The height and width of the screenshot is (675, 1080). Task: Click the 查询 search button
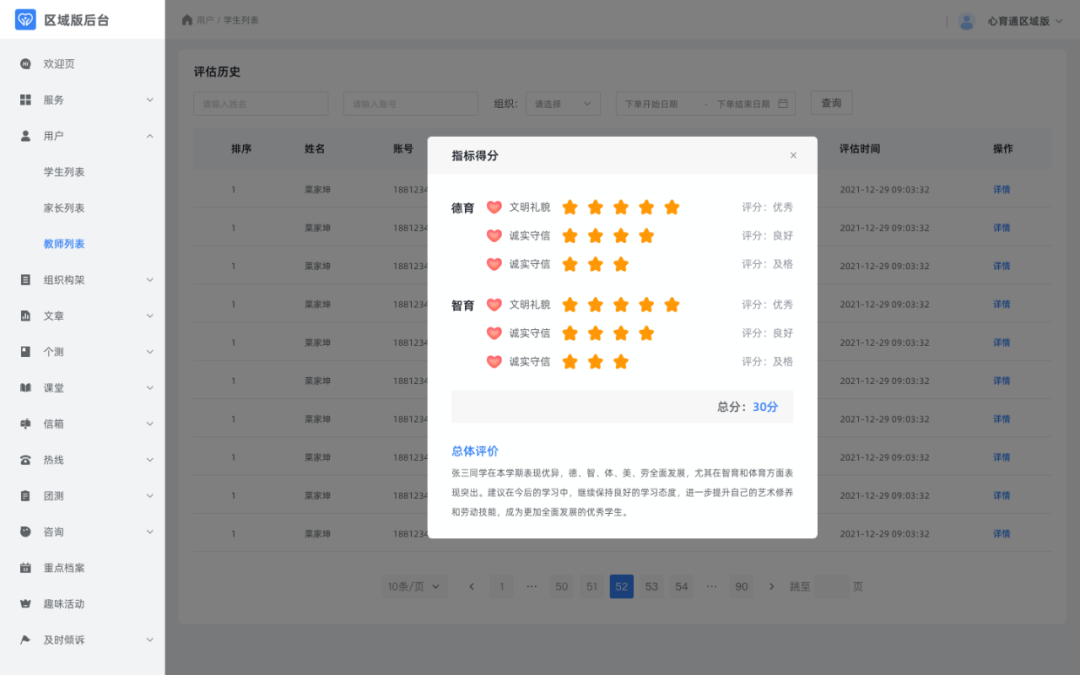click(831, 102)
